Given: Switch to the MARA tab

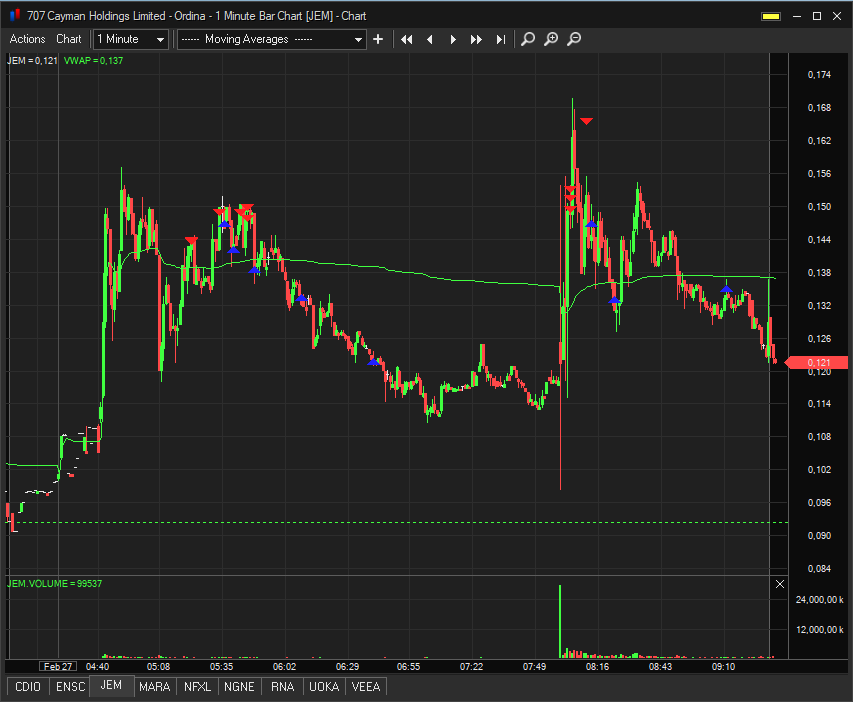Looking at the screenshot, I should pyautogui.click(x=154, y=687).
